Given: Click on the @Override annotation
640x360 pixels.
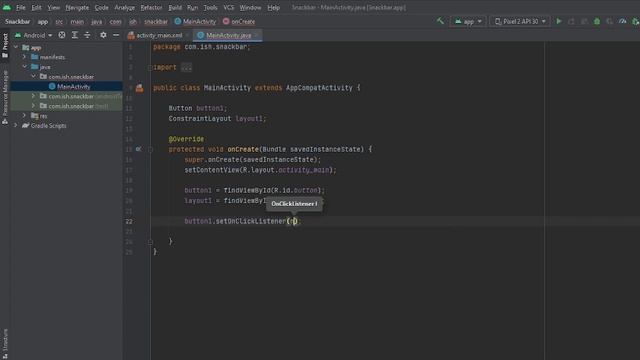Looking at the screenshot, I should point(186,139).
